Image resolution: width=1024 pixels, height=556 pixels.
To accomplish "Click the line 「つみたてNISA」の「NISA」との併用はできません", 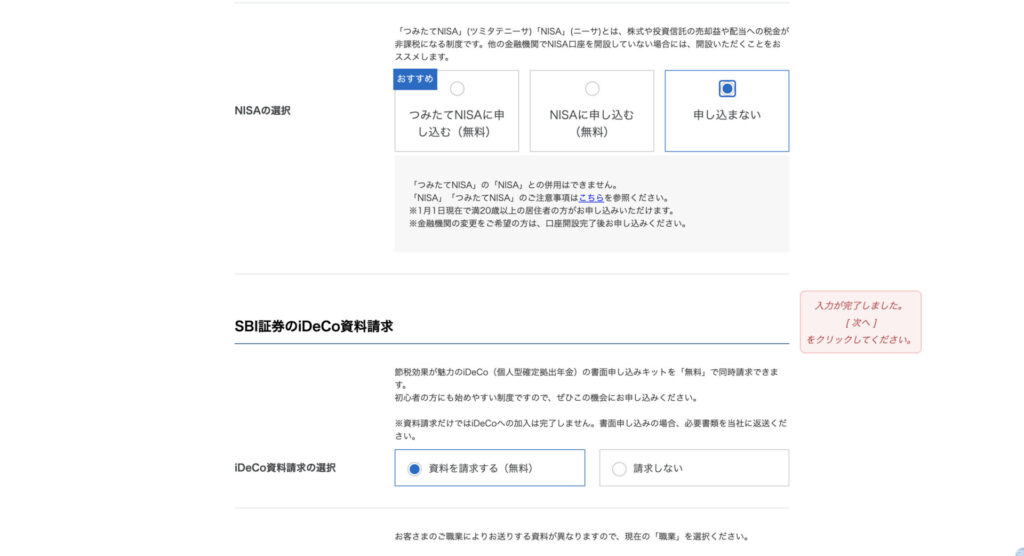I will [513, 185].
